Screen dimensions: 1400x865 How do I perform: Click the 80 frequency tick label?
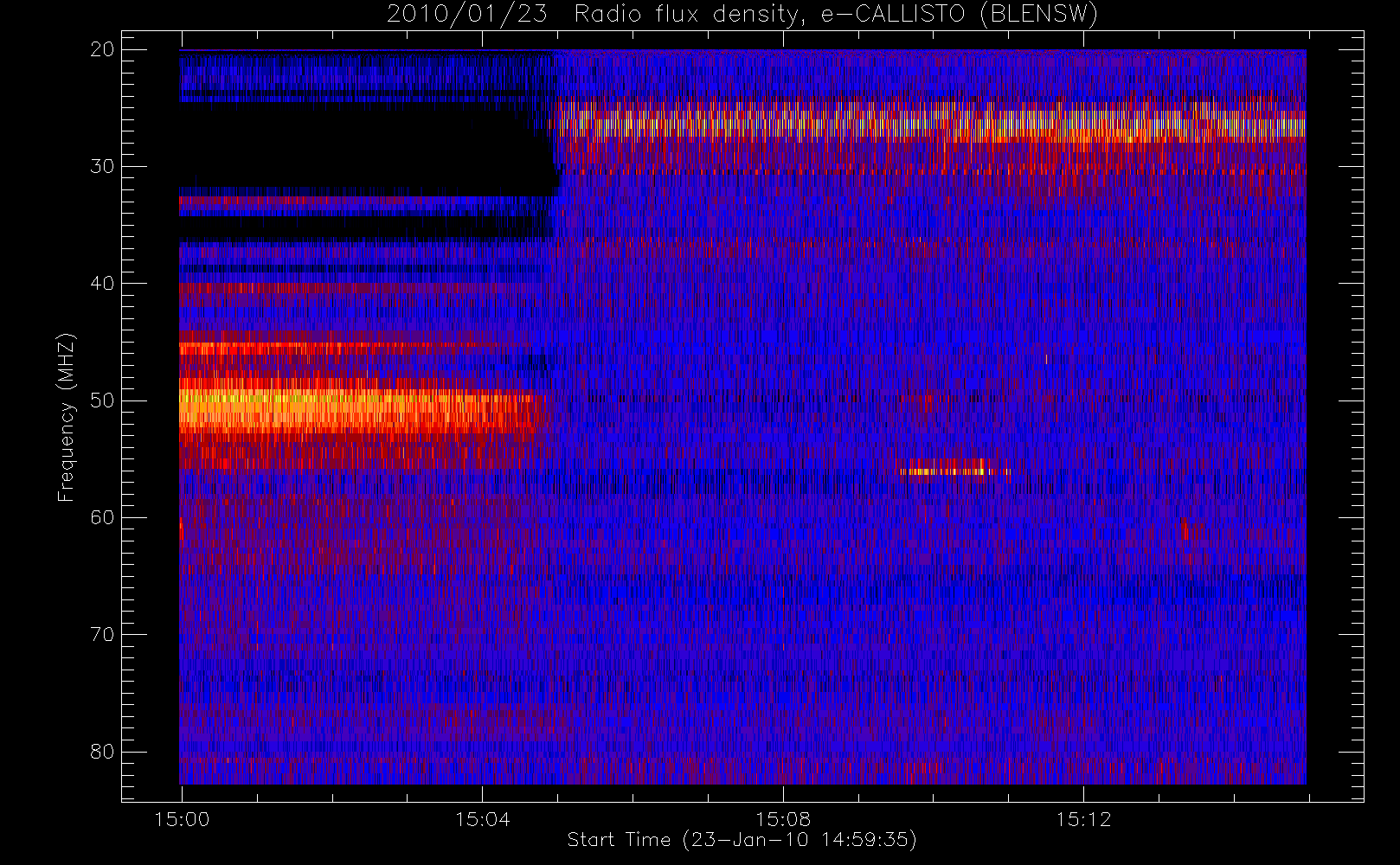[x=102, y=752]
